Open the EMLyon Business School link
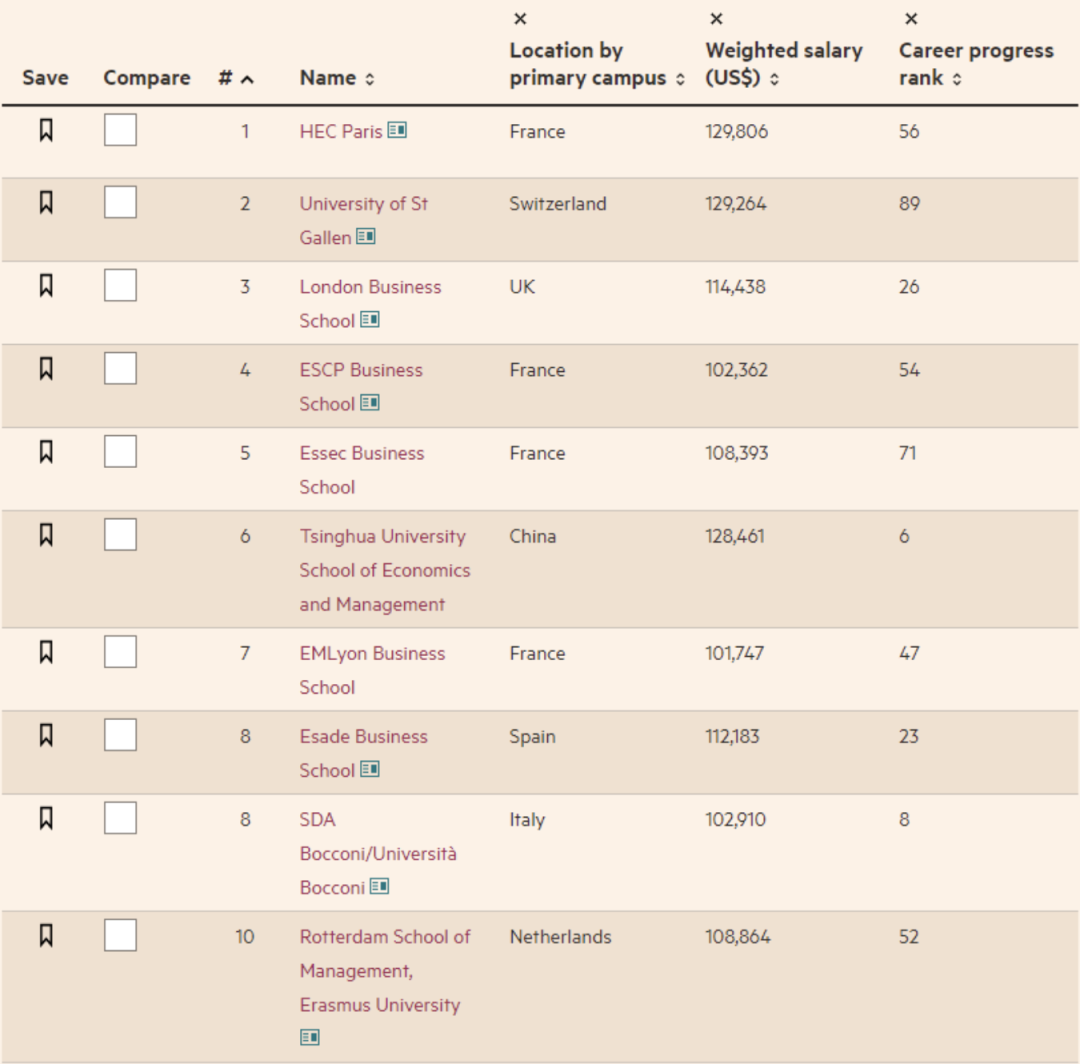Image resolution: width=1080 pixels, height=1064 pixels. click(x=371, y=654)
